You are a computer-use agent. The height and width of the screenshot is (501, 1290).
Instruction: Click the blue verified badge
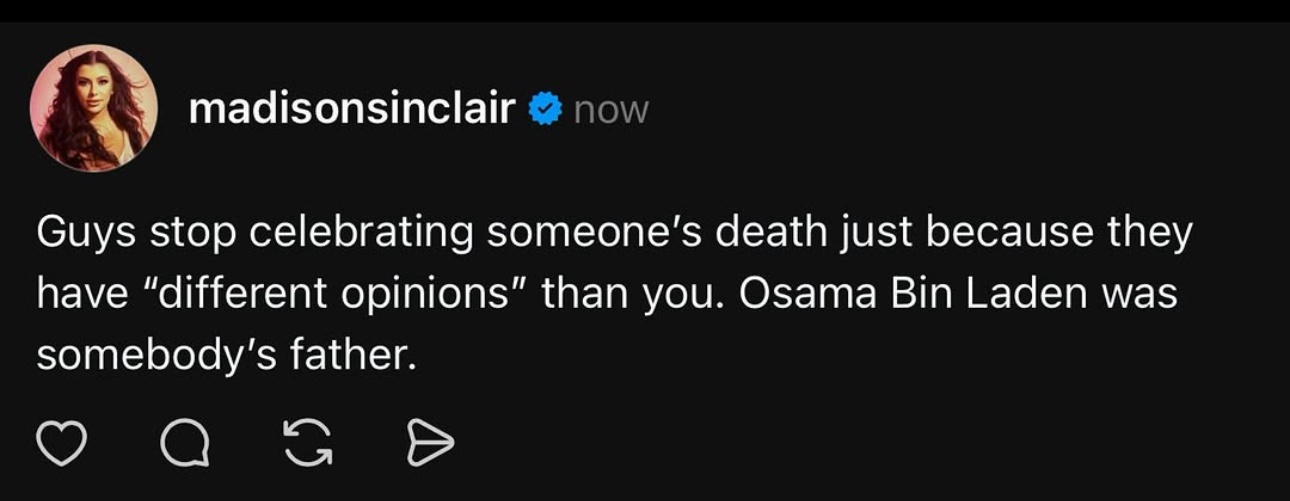544,109
